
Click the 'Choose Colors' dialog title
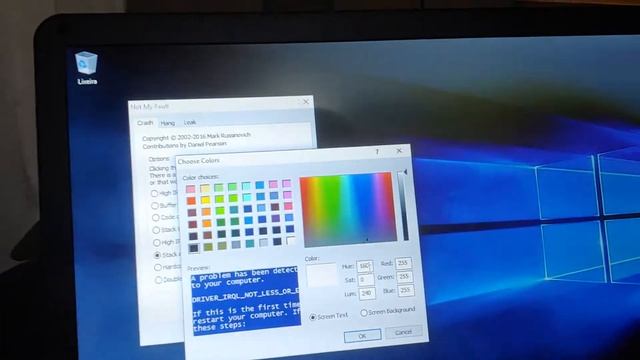(x=199, y=161)
